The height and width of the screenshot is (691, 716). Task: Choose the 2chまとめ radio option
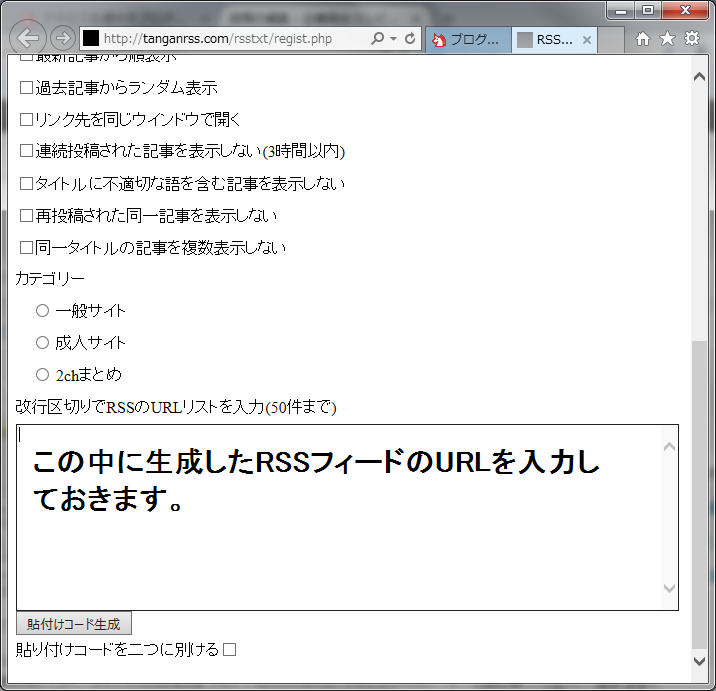42,375
